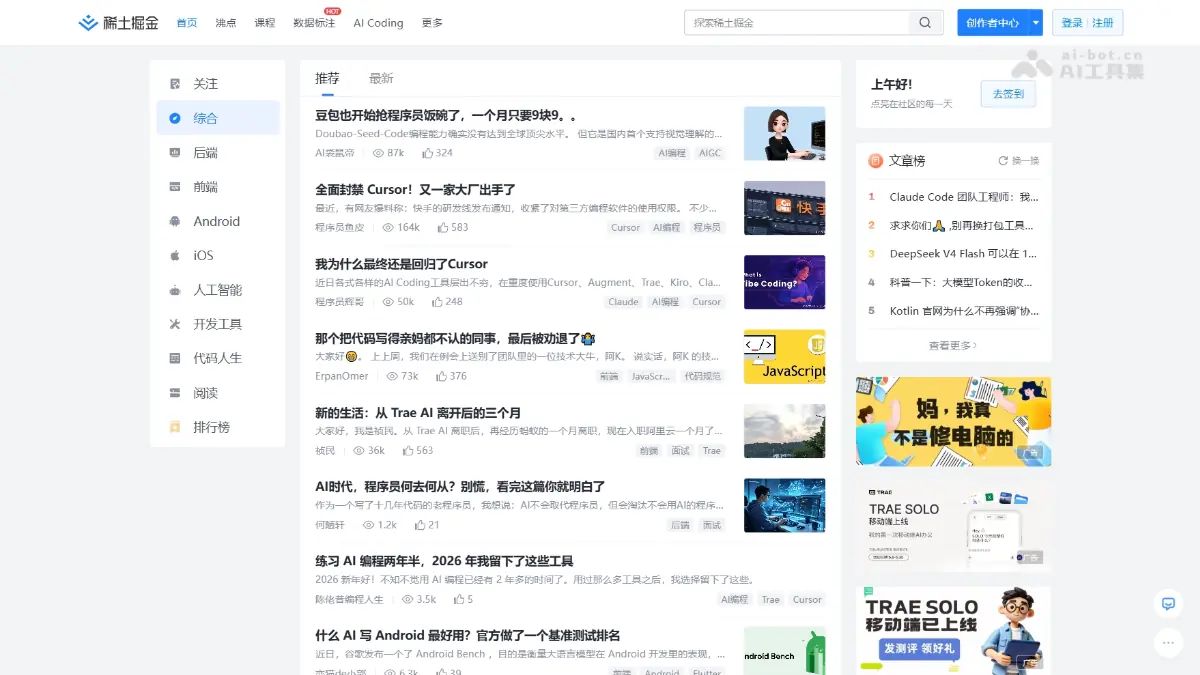This screenshot has width=1200, height=675.
Task: Open the floating more-options dots button
Action: [x=1167, y=642]
